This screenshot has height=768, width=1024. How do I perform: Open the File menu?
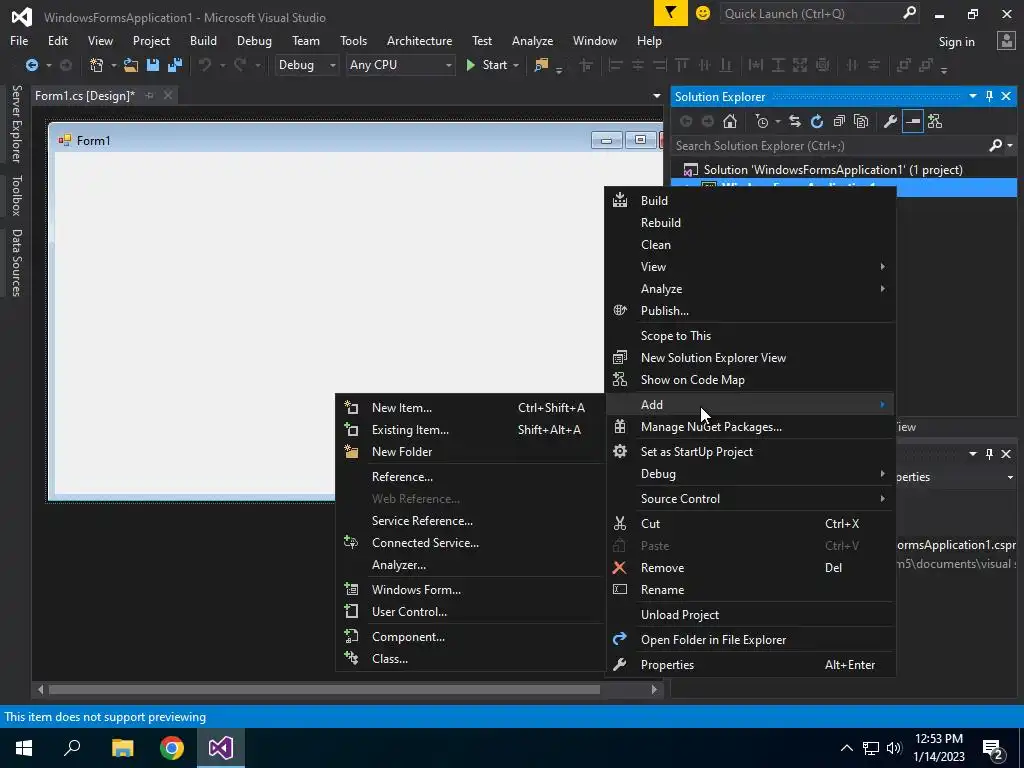click(x=19, y=40)
